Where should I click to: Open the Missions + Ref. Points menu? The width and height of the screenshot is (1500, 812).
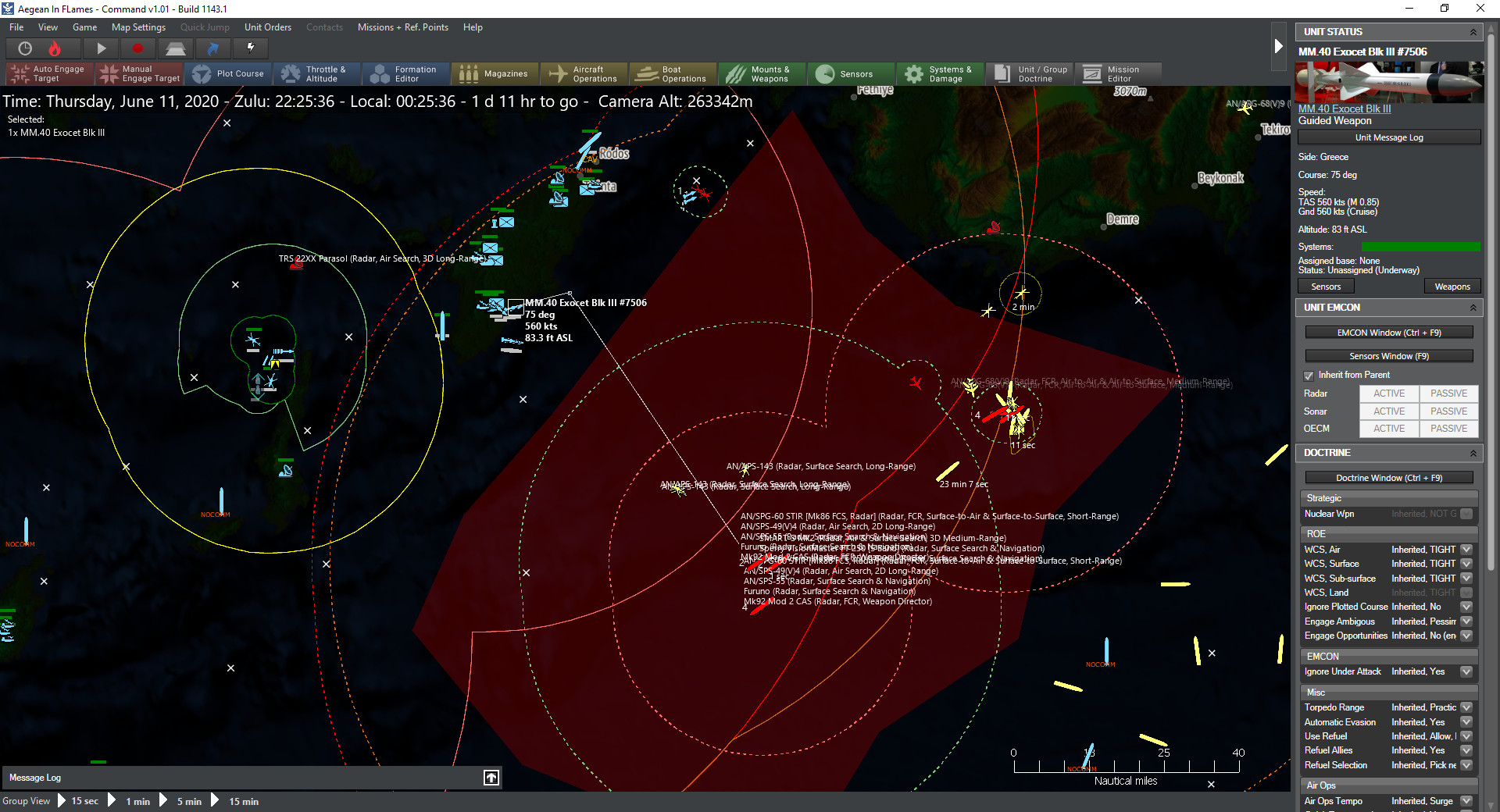click(403, 27)
